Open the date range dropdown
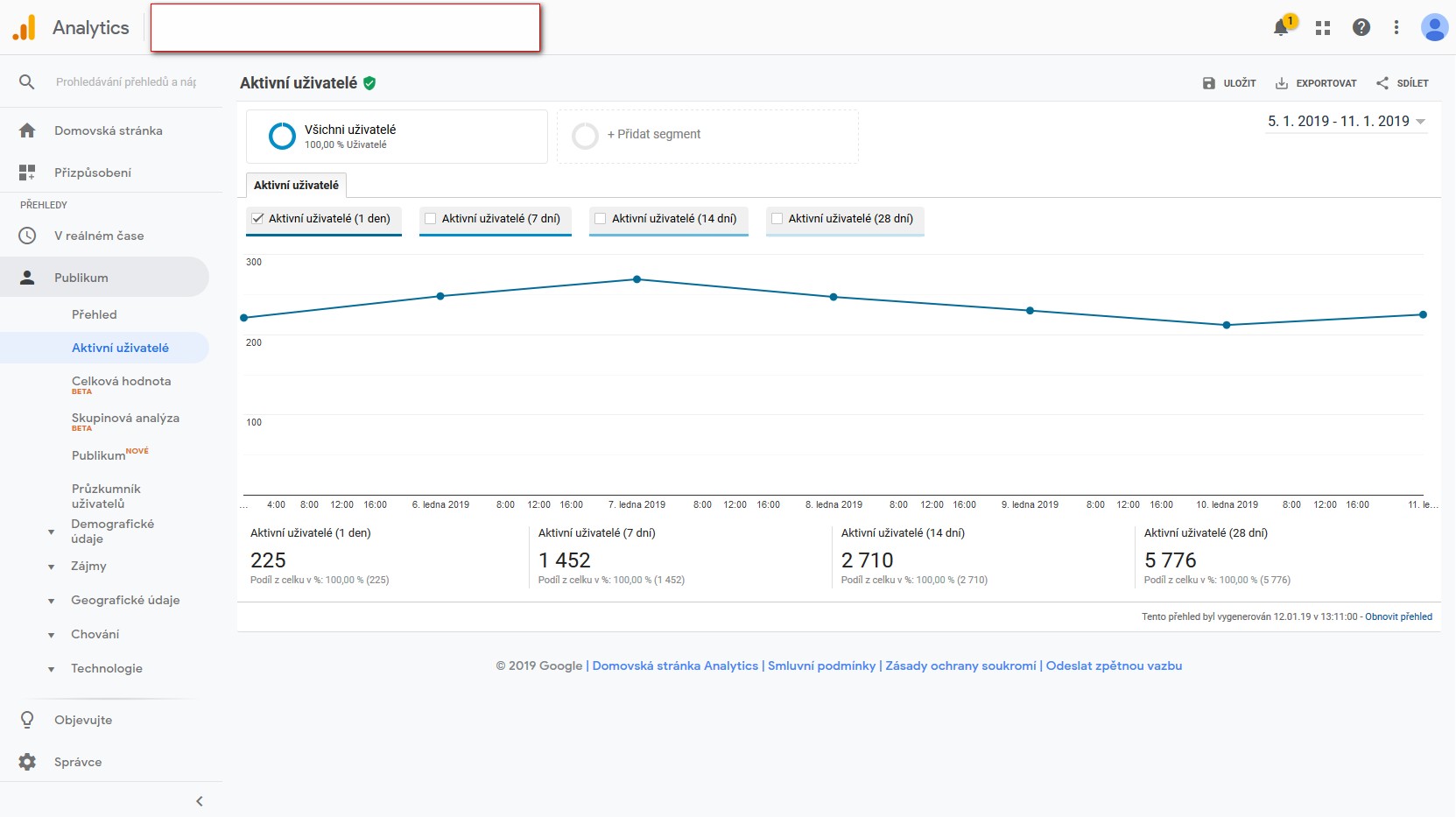Image resolution: width=1456 pixels, height=817 pixels. pos(1347,122)
